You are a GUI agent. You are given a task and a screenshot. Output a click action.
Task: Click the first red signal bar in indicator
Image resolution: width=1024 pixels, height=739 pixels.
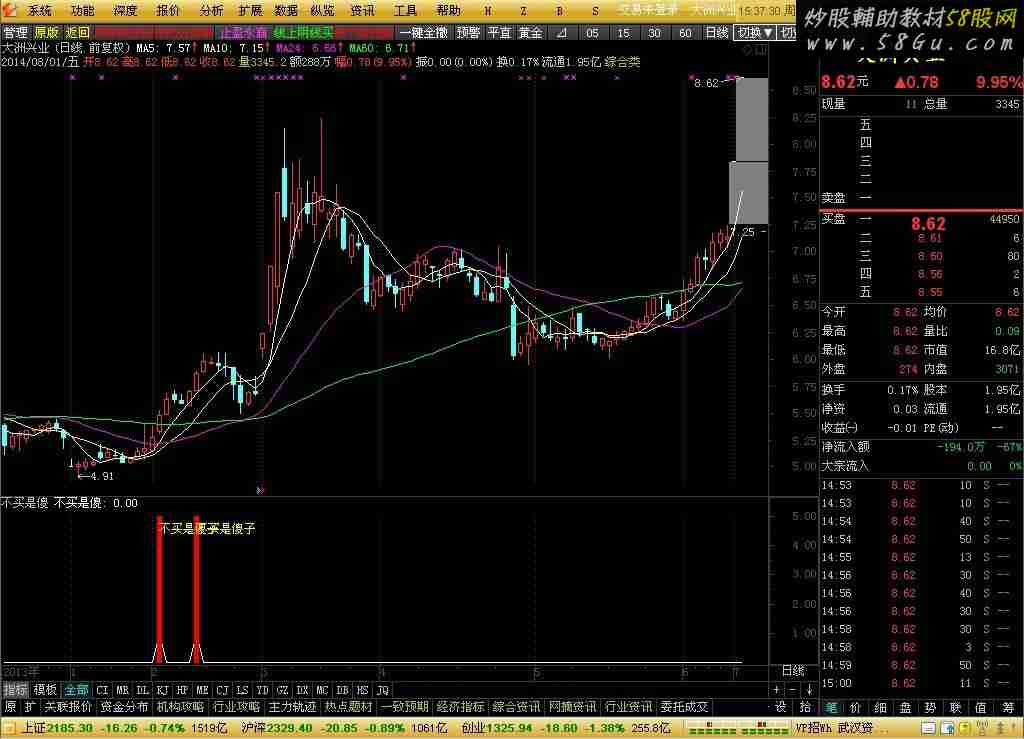[x=158, y=590]
